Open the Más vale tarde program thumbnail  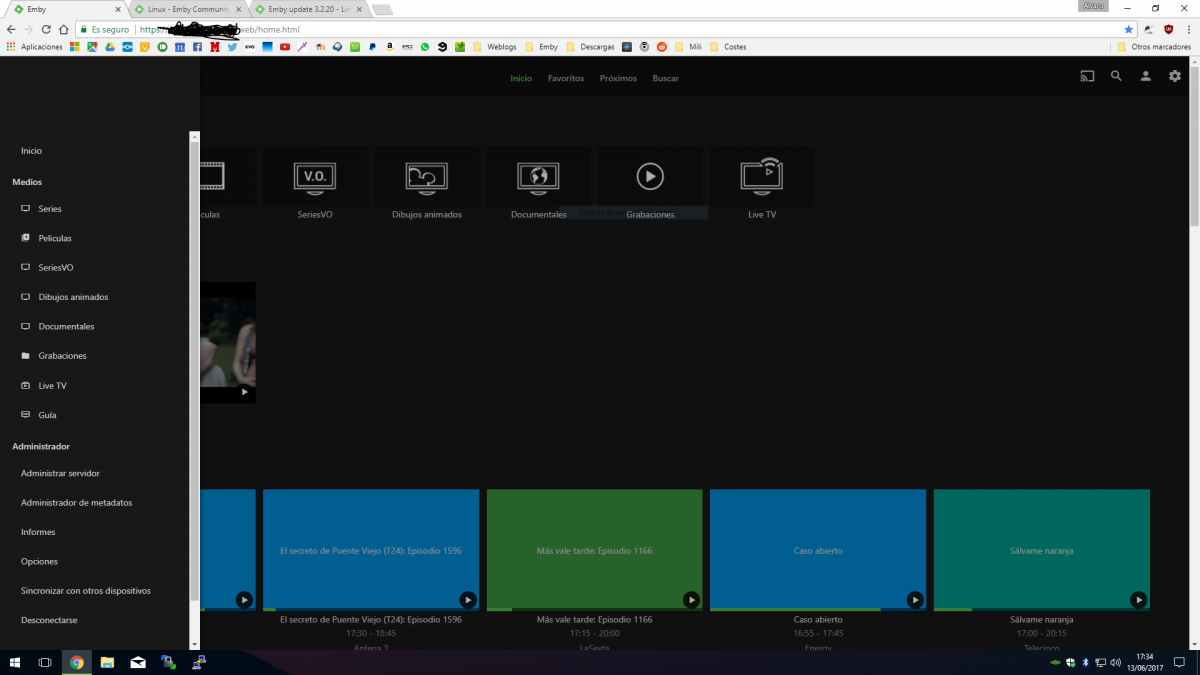point(594,548)
